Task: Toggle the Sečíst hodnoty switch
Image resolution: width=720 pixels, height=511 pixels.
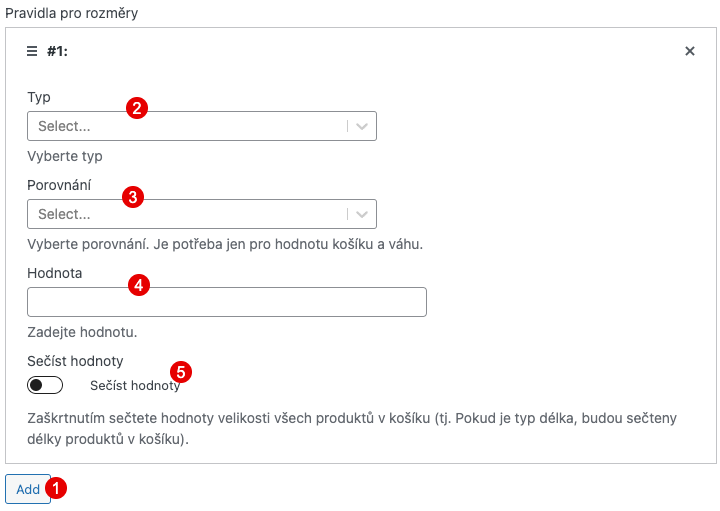Action: 45,385
